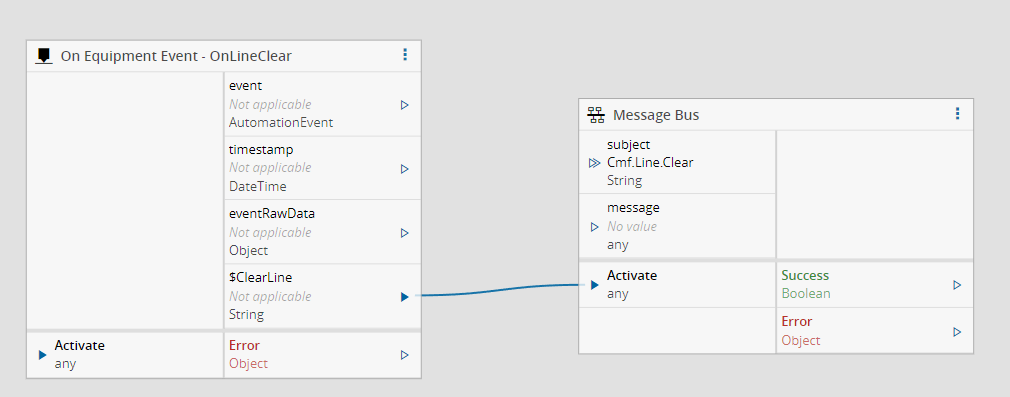
Task: Open the On Equipment Event task's three-dot menu
Action: pos(405,55)
